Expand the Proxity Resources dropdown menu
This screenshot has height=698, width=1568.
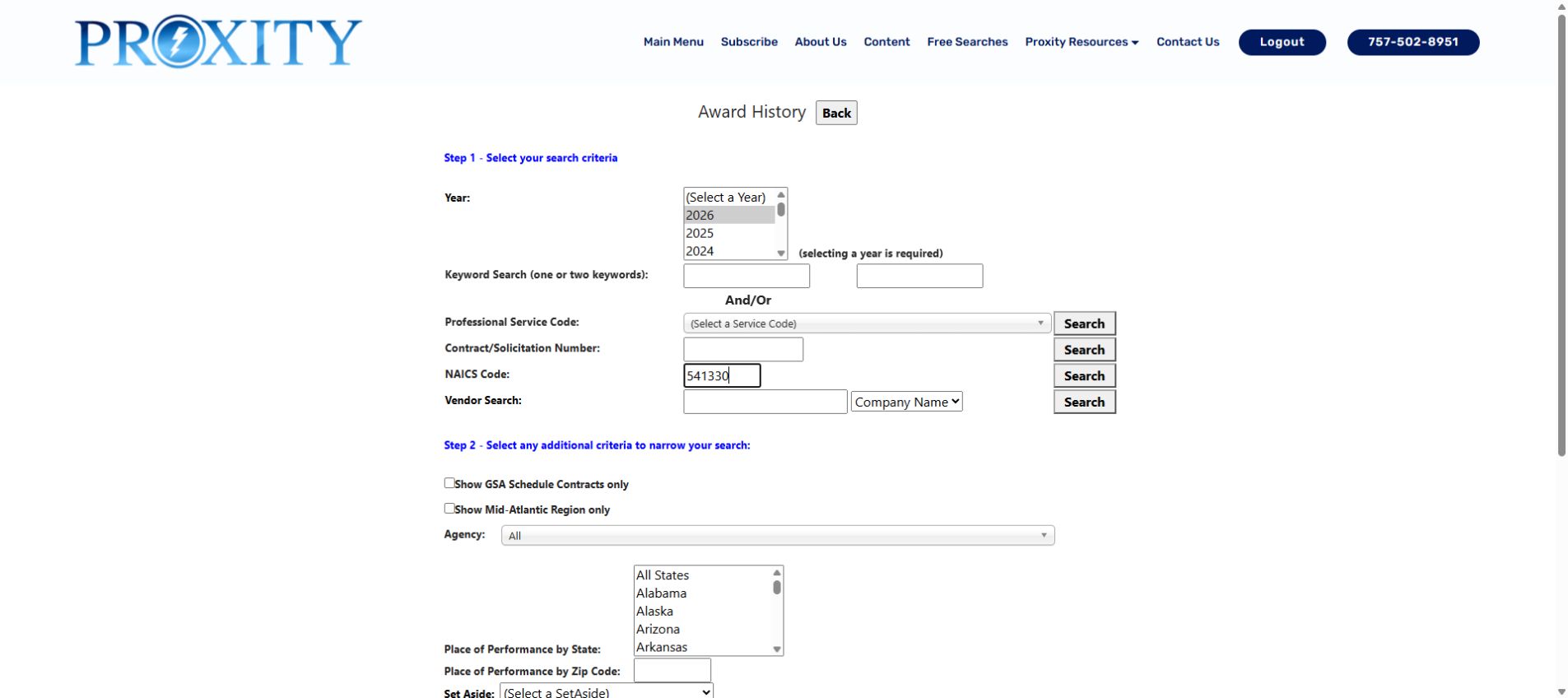pos(1082,42)
